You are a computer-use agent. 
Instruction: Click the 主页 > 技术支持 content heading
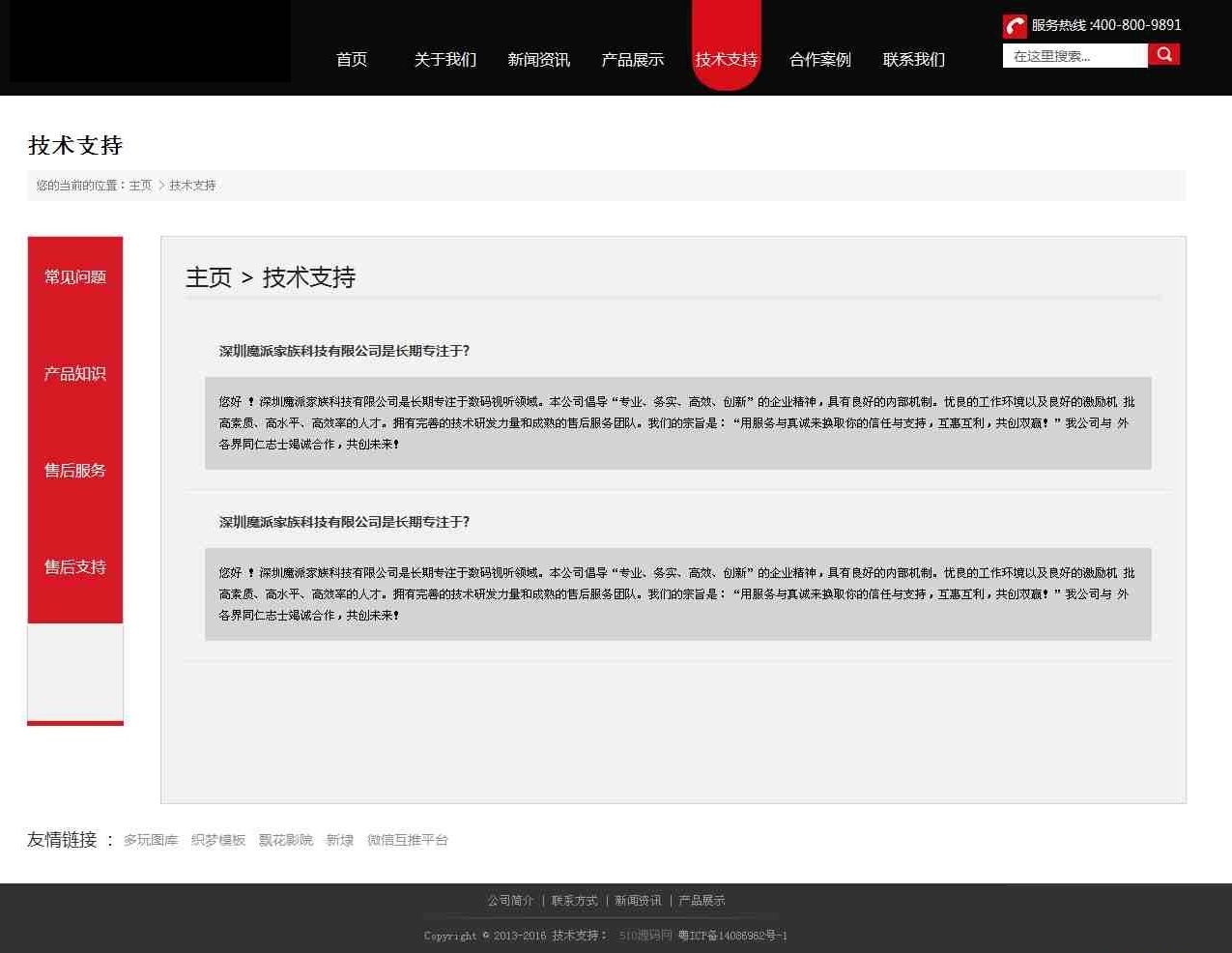(271, 277)
